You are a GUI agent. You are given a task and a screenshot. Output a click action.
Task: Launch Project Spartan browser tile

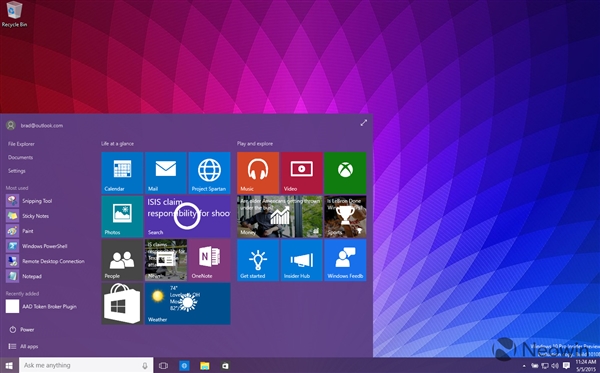(x=209, y=173)
